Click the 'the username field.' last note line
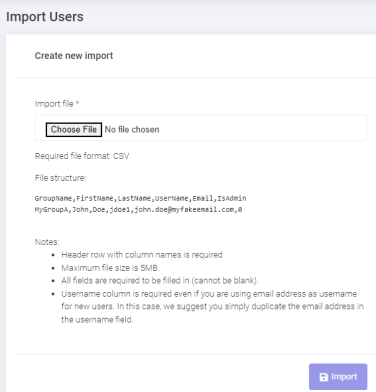This screenshot has width=376, height=392. [x=97, y=320]
